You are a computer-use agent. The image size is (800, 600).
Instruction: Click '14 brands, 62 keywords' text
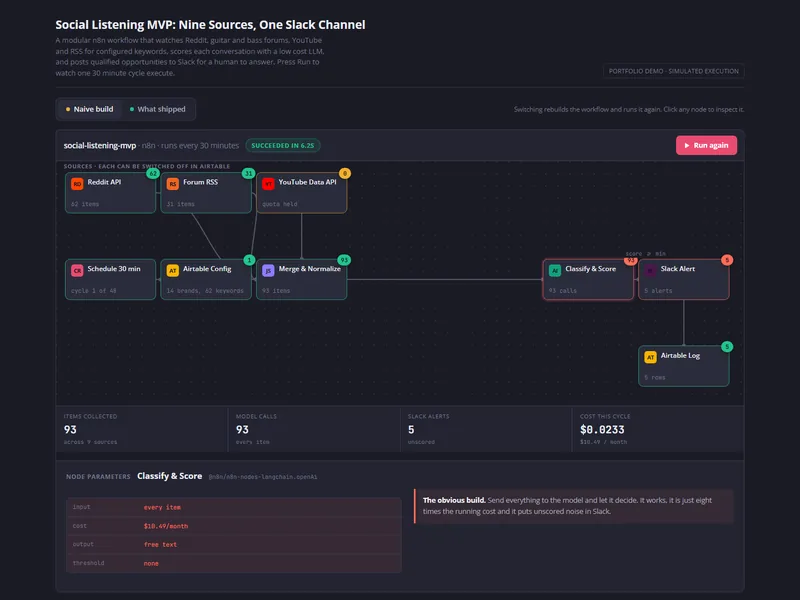pos(205,291)
